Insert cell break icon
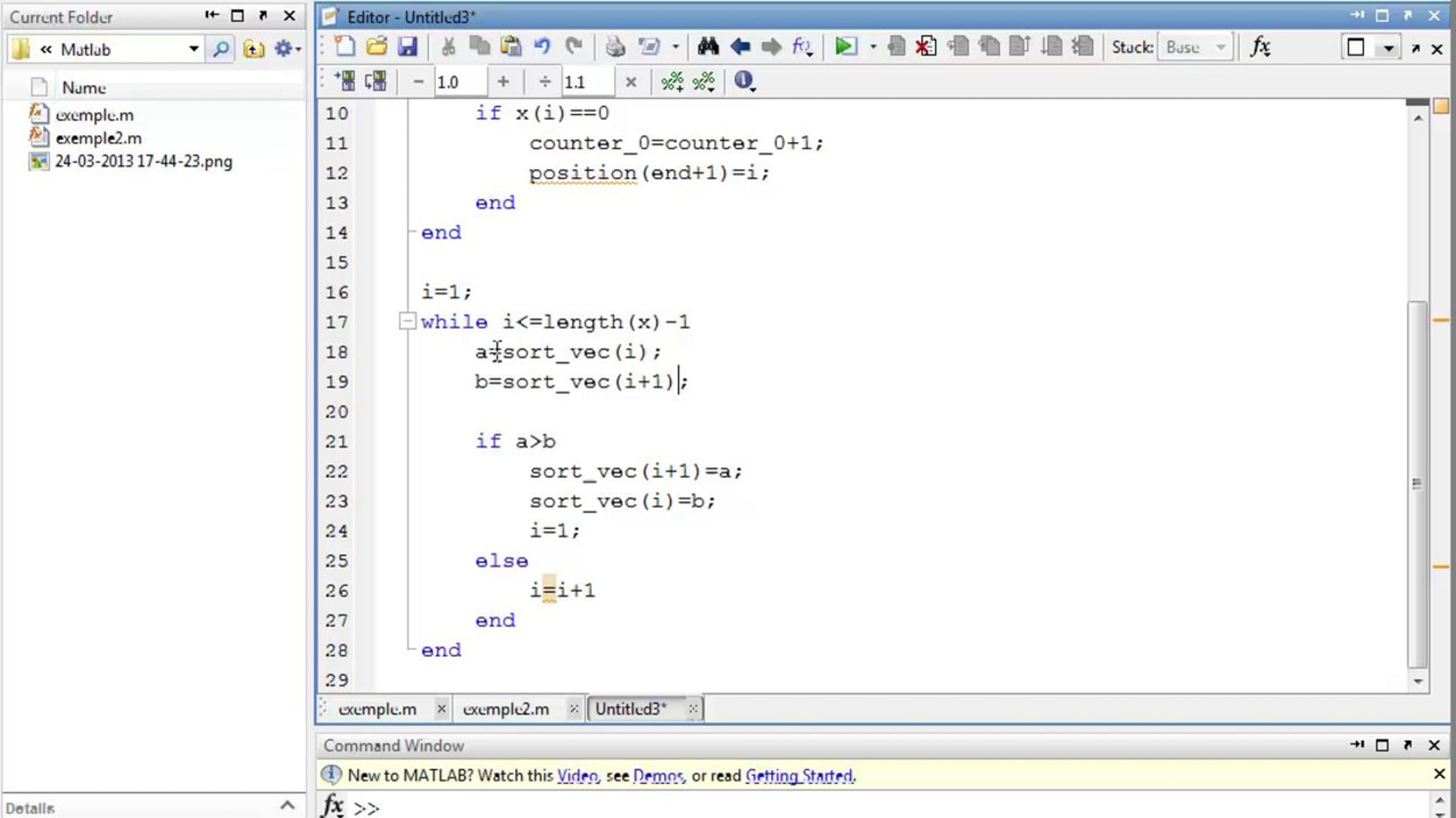 click(672, 81)
